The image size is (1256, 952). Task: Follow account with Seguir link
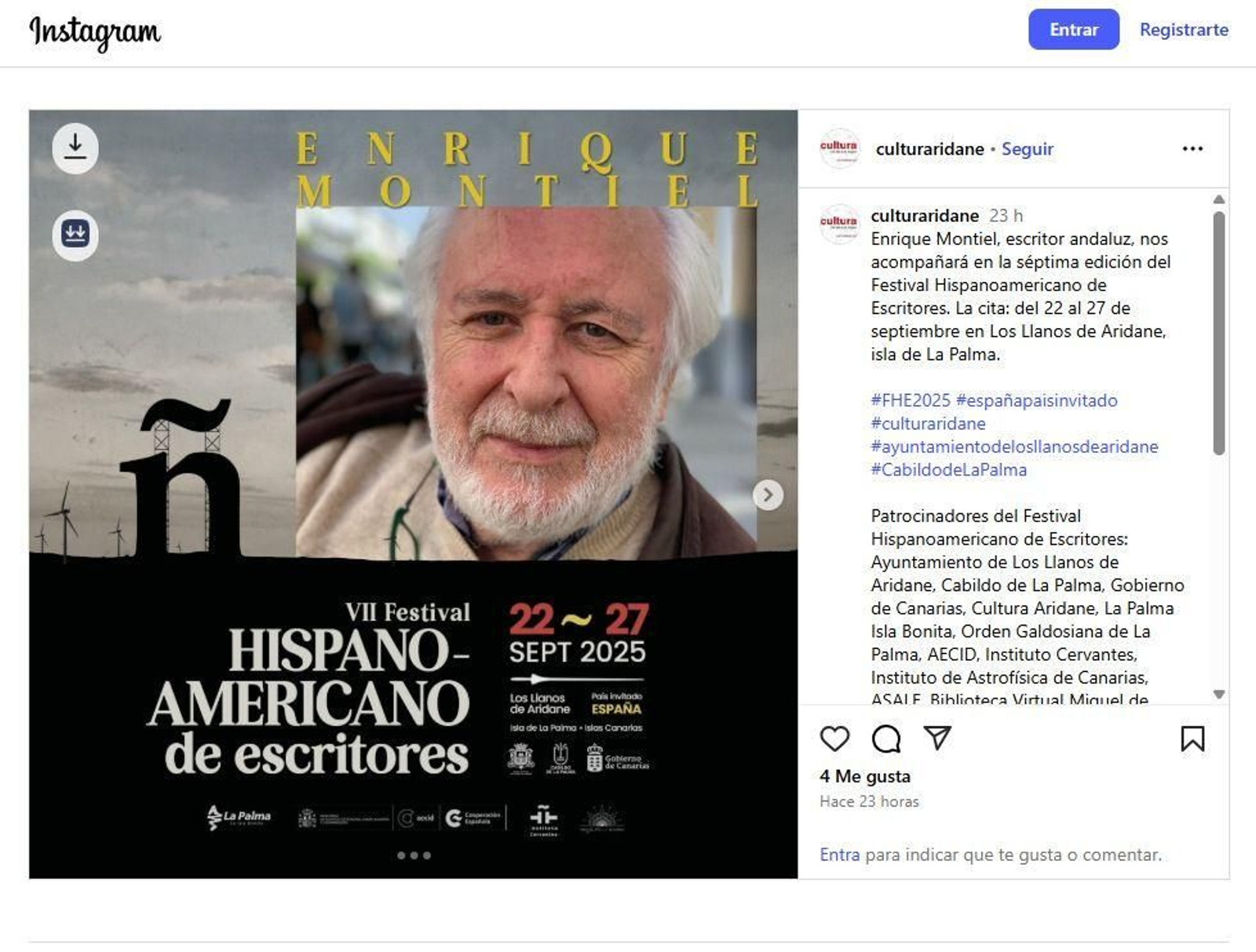[1027, 149]
